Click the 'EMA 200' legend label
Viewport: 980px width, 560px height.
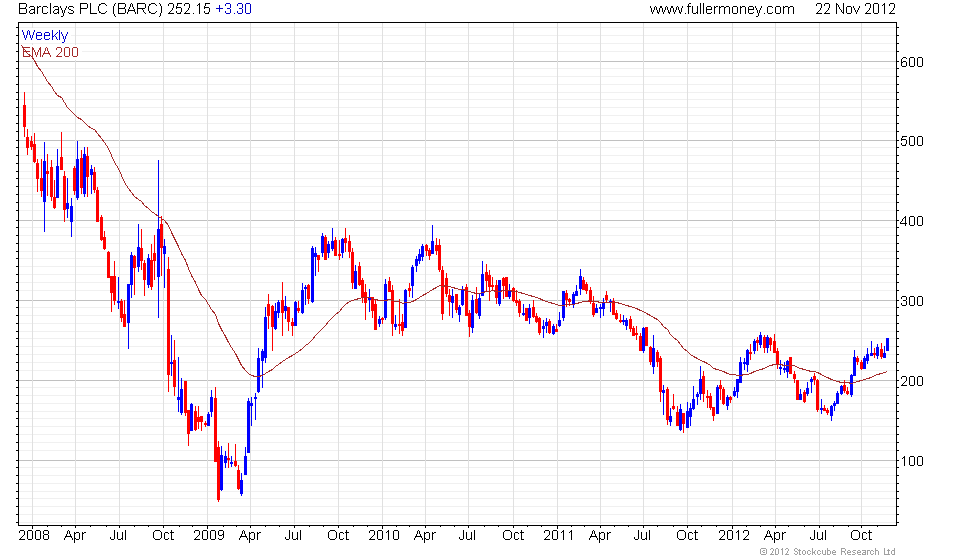coord(50,52)
